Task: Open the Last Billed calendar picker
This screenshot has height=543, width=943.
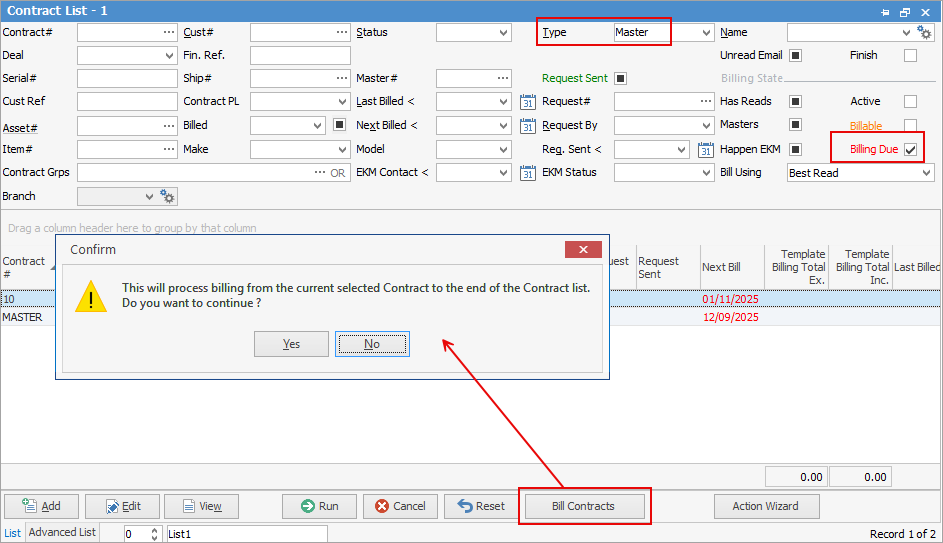Action: pos(527,102)
